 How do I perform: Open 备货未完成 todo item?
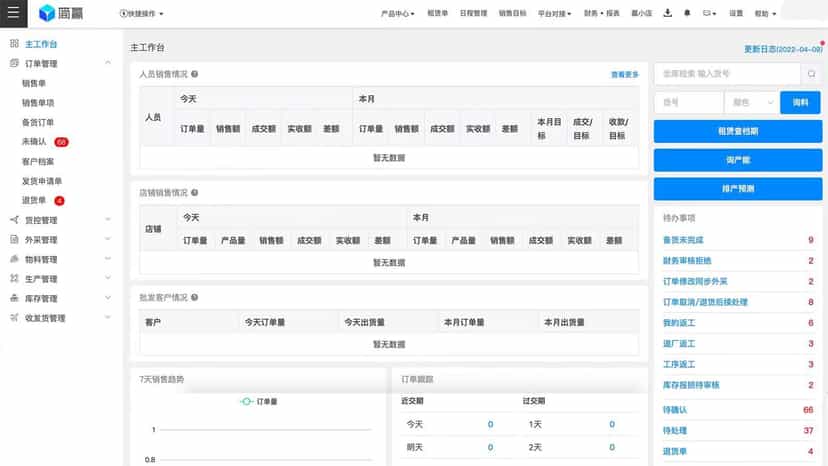[683, 240]
